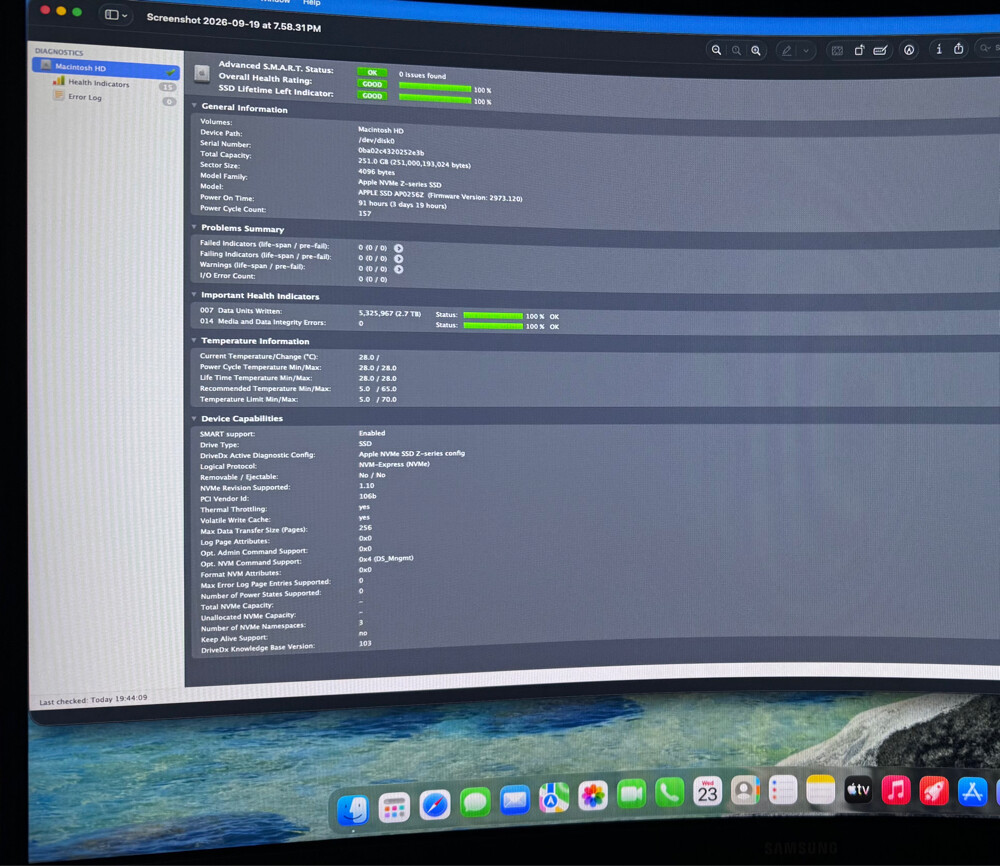
Task: Open Photos from the Dock
Action: pos(592,796)
